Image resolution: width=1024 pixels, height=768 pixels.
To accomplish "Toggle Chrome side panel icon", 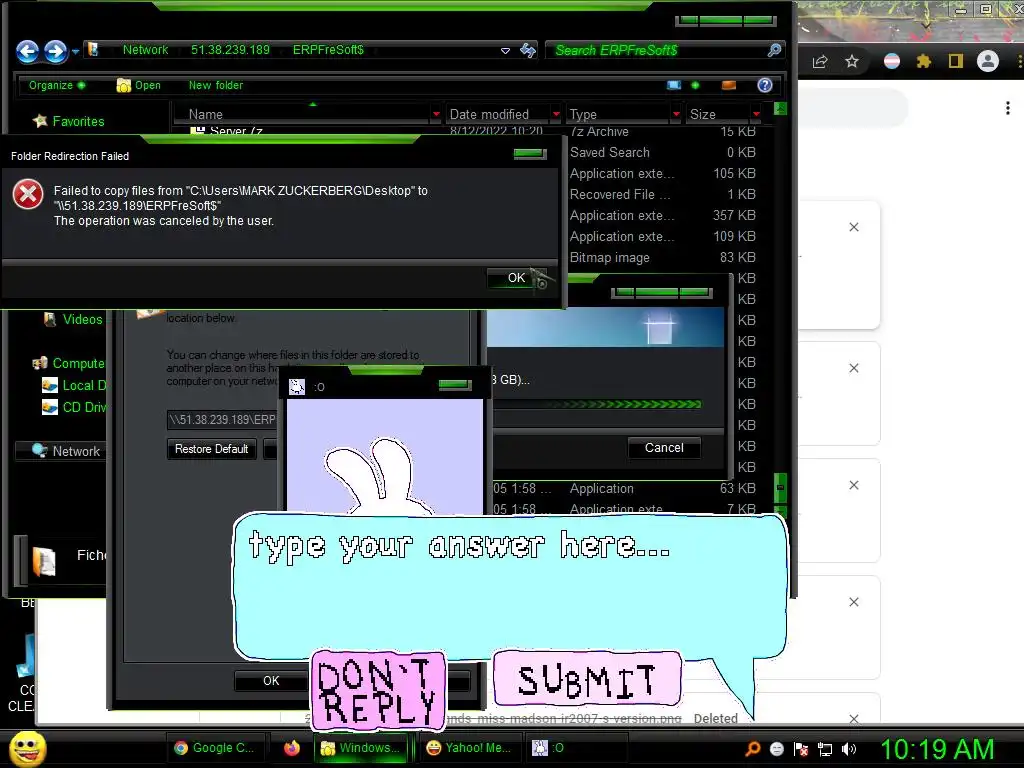I will [956, 61].
